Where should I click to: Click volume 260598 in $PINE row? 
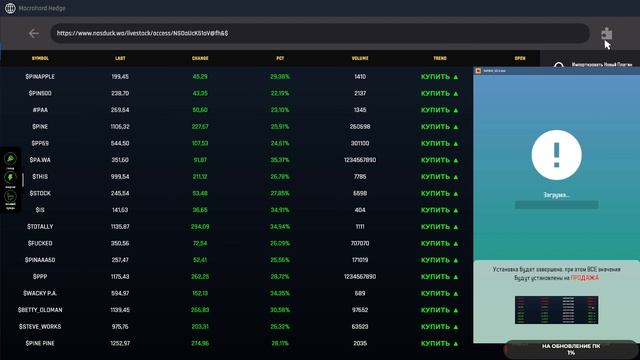[x=360, y=127]
